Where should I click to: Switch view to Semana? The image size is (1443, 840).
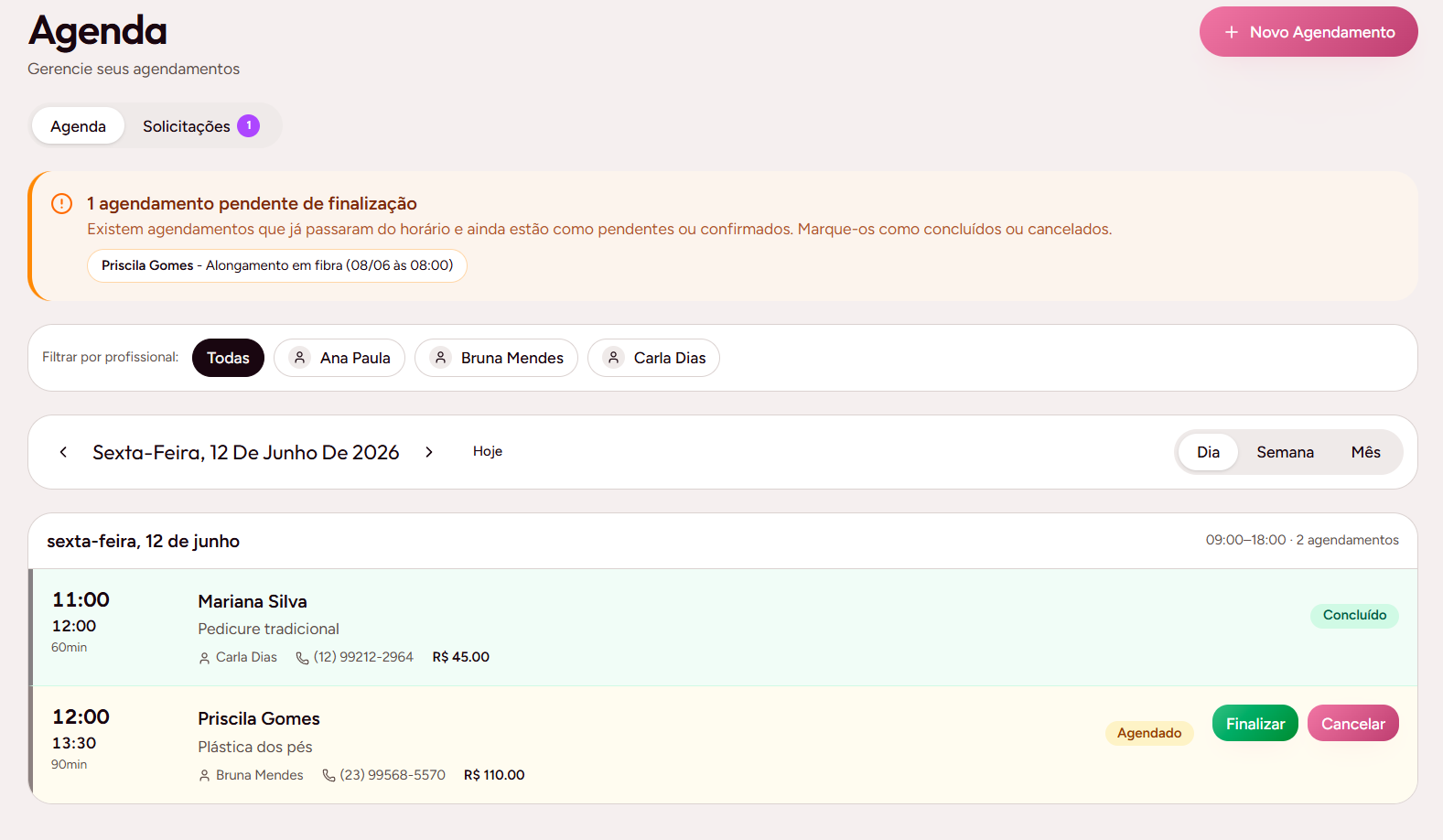pos(1285,452)
